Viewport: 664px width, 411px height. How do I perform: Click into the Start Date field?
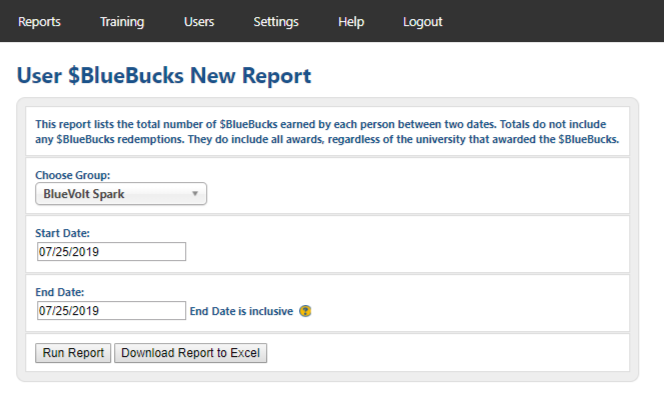pos(111,251)
